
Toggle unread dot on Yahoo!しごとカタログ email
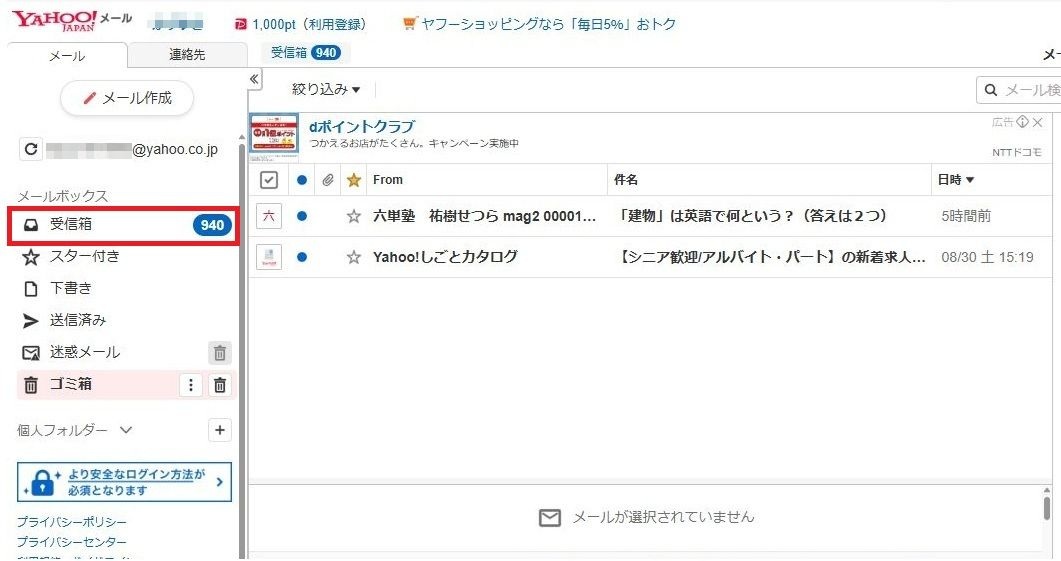pyautogui.click(x=301, y=257)
